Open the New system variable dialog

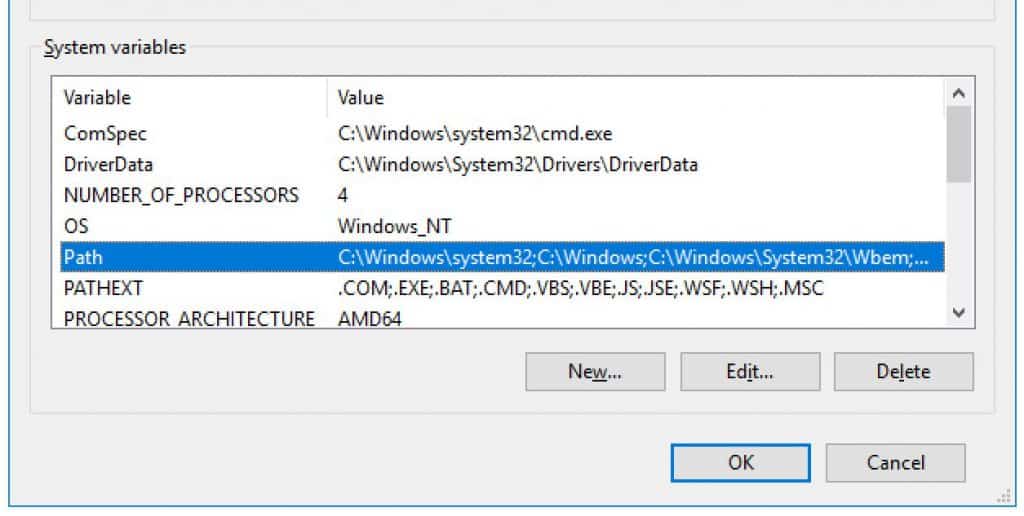point(595,372)
